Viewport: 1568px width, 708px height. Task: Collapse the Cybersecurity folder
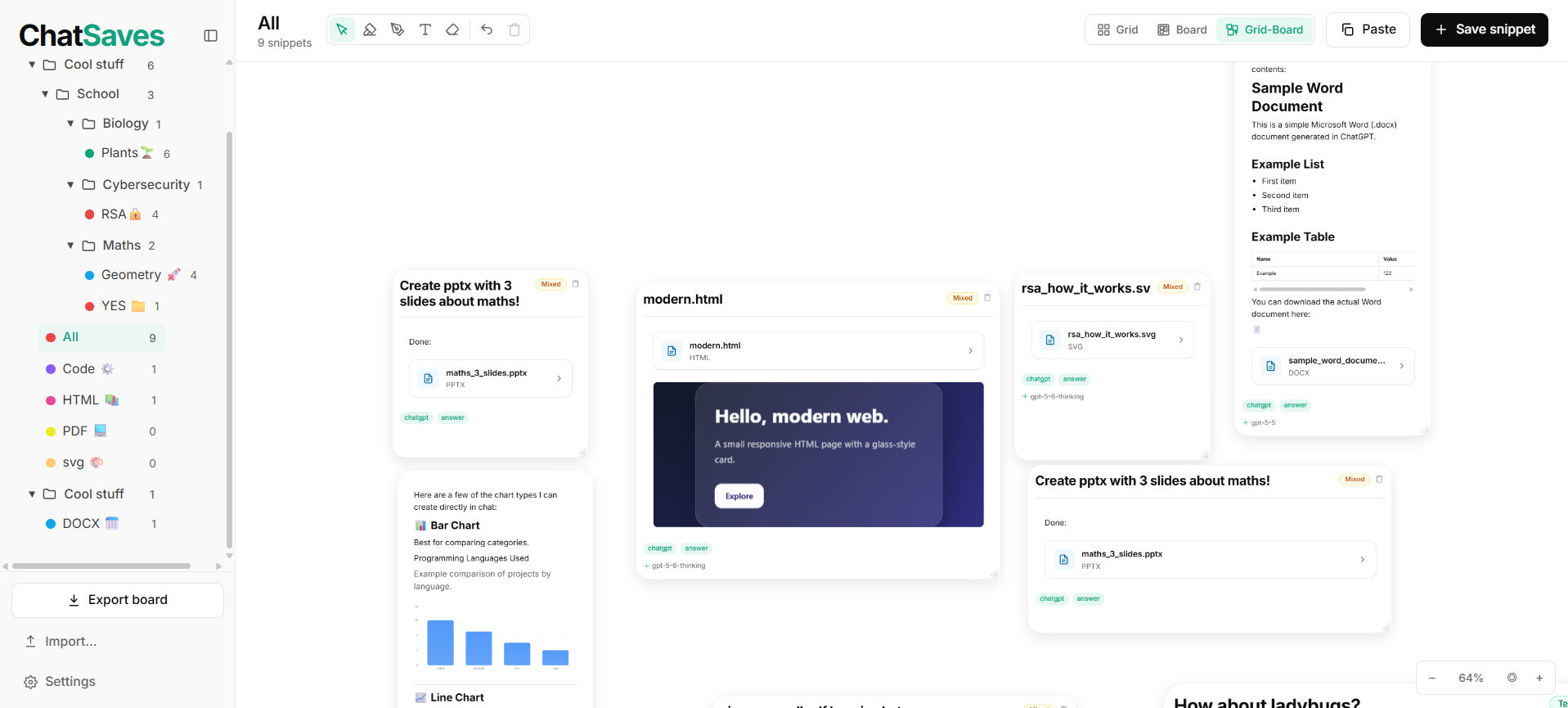pos(70,185)
